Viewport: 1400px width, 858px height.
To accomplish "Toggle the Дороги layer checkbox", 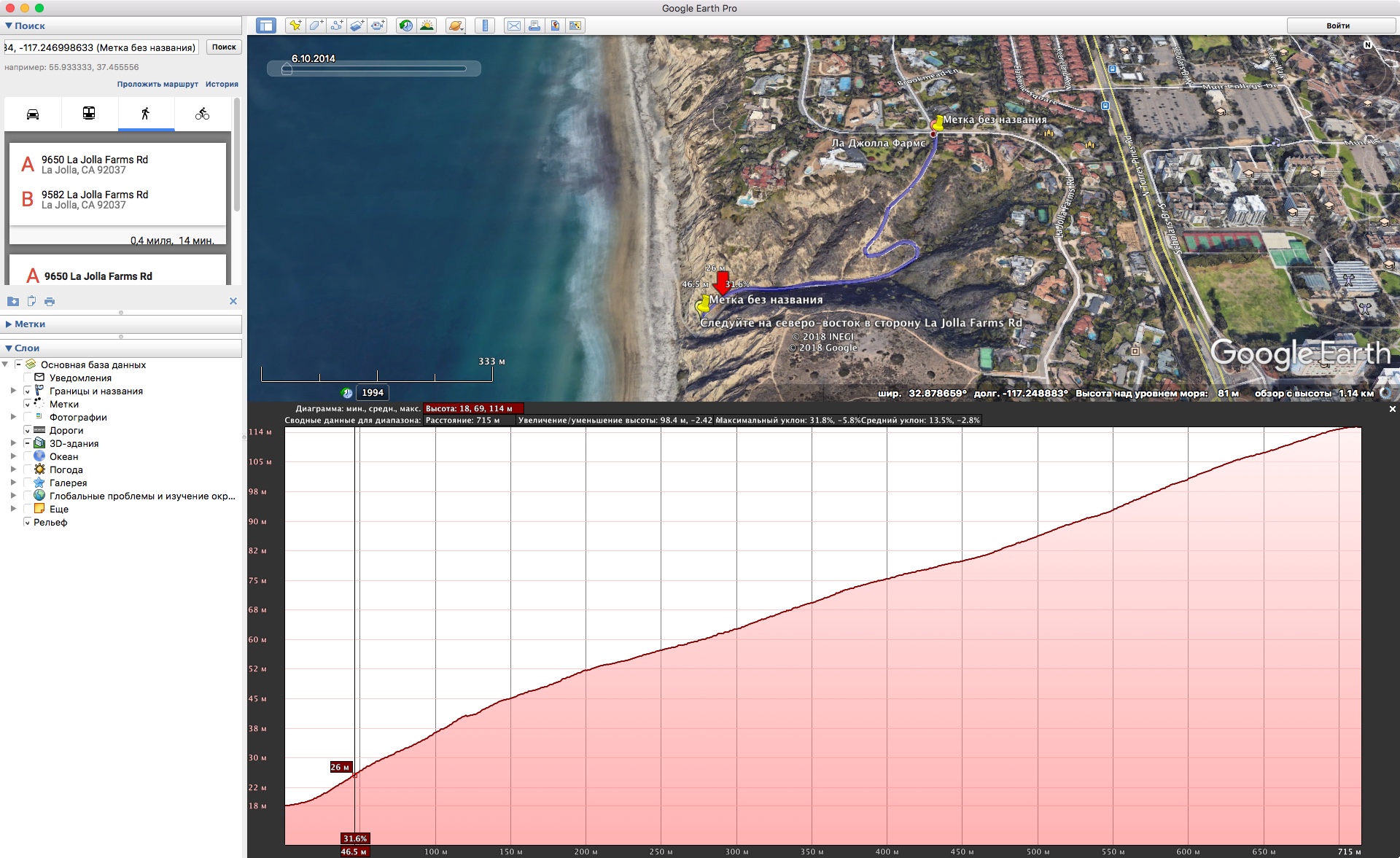I will pos(28,430).
